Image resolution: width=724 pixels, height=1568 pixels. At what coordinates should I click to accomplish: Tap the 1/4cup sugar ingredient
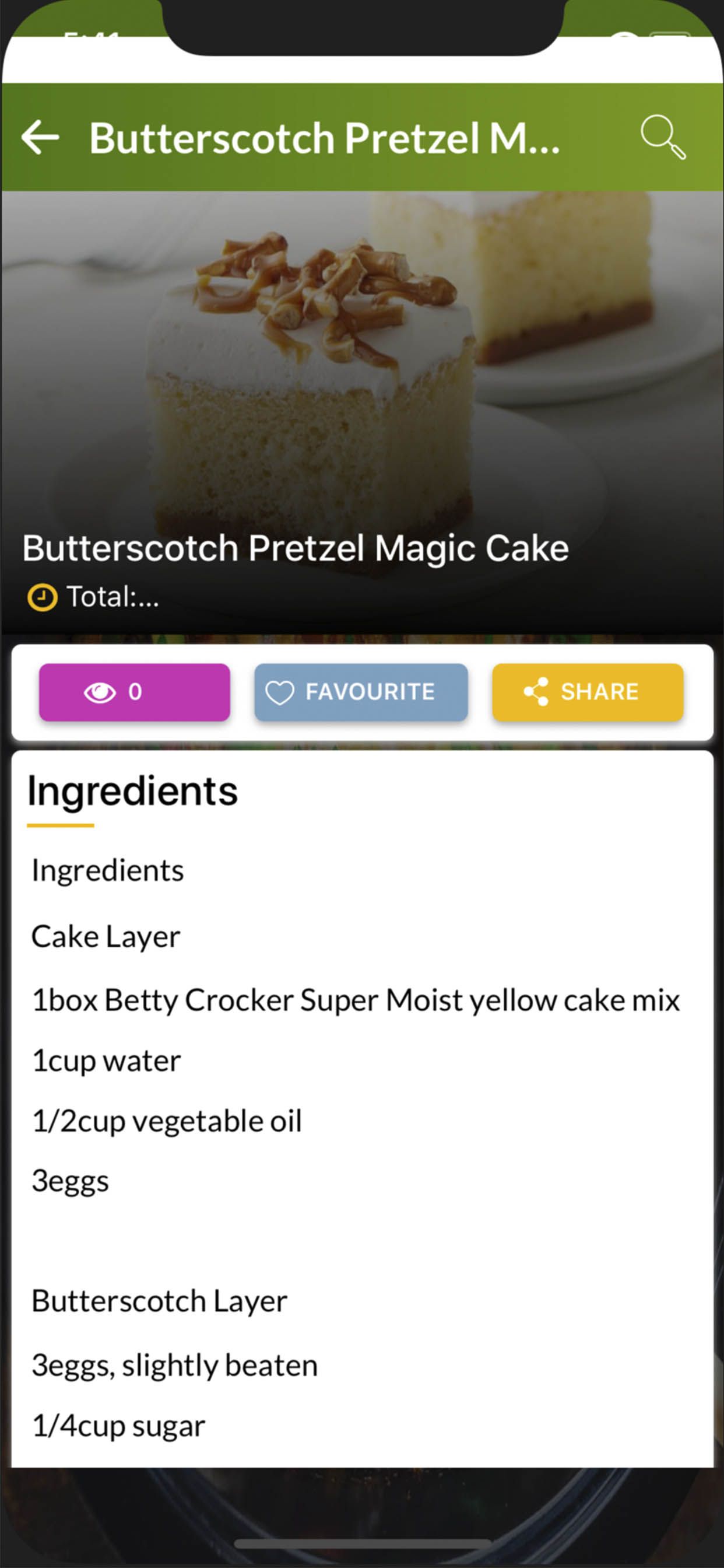pos(119,1426)
